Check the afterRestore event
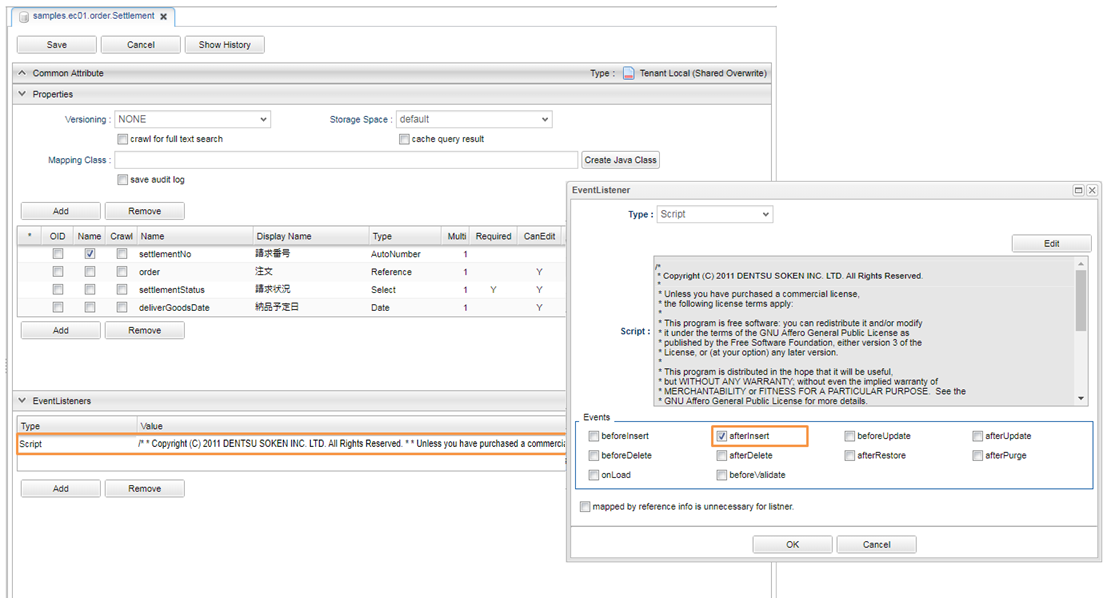The width and height of the screenshot is (1119, 598). pos(849,455)
